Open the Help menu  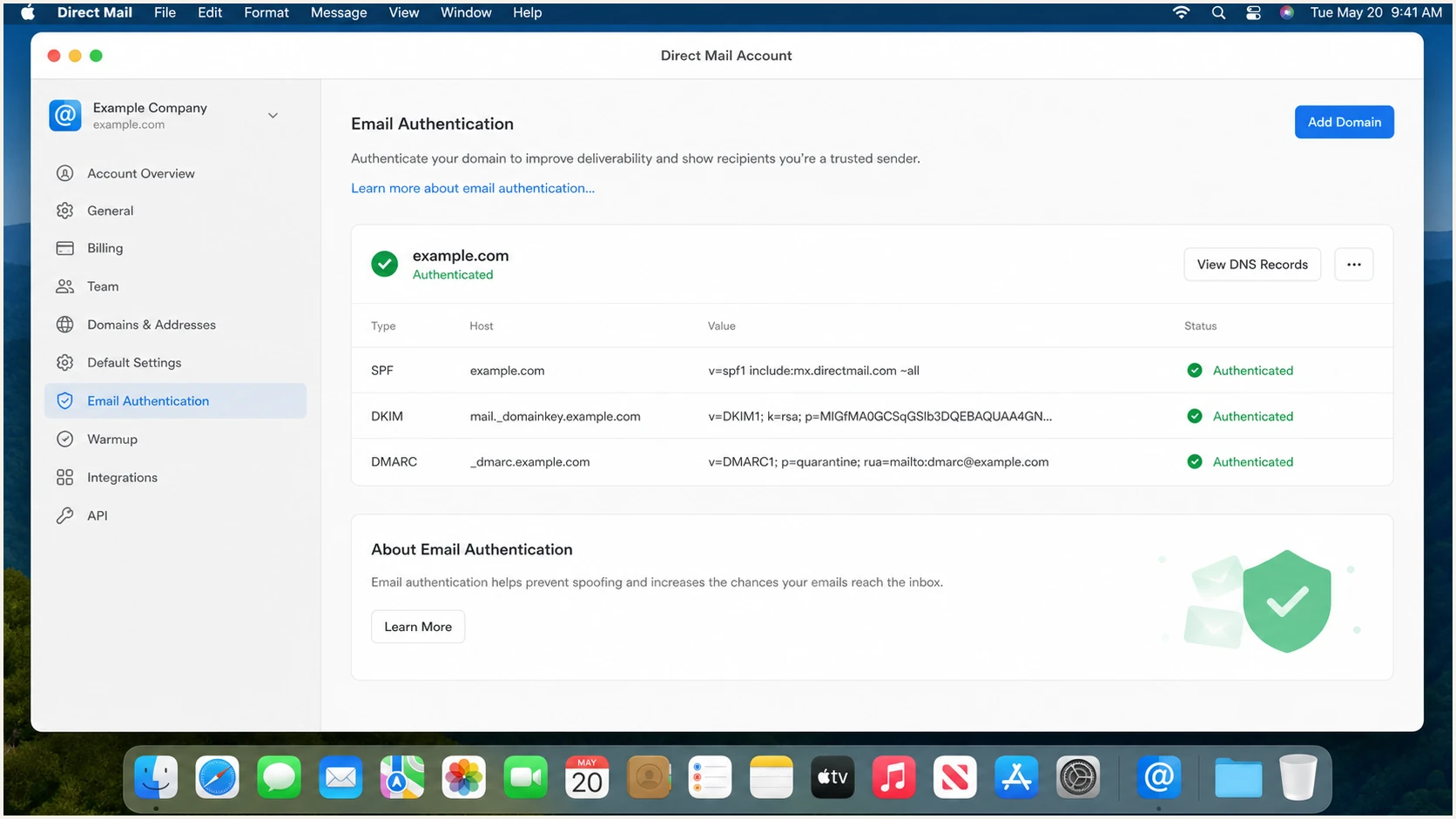pyautogui.click(x=527, y=12)
